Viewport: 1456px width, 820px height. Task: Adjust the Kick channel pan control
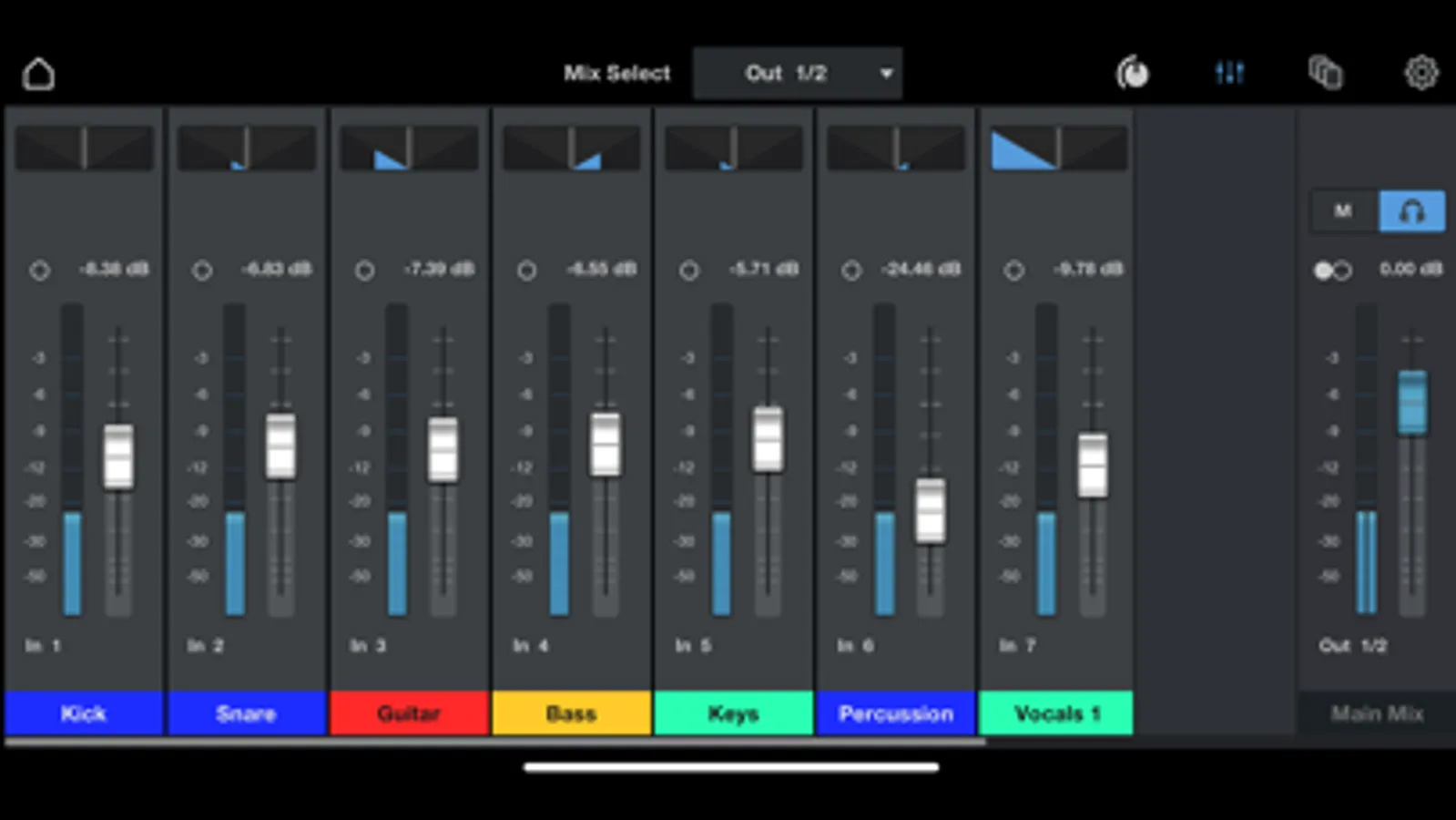pyautogui.click(x=84, y=148)
